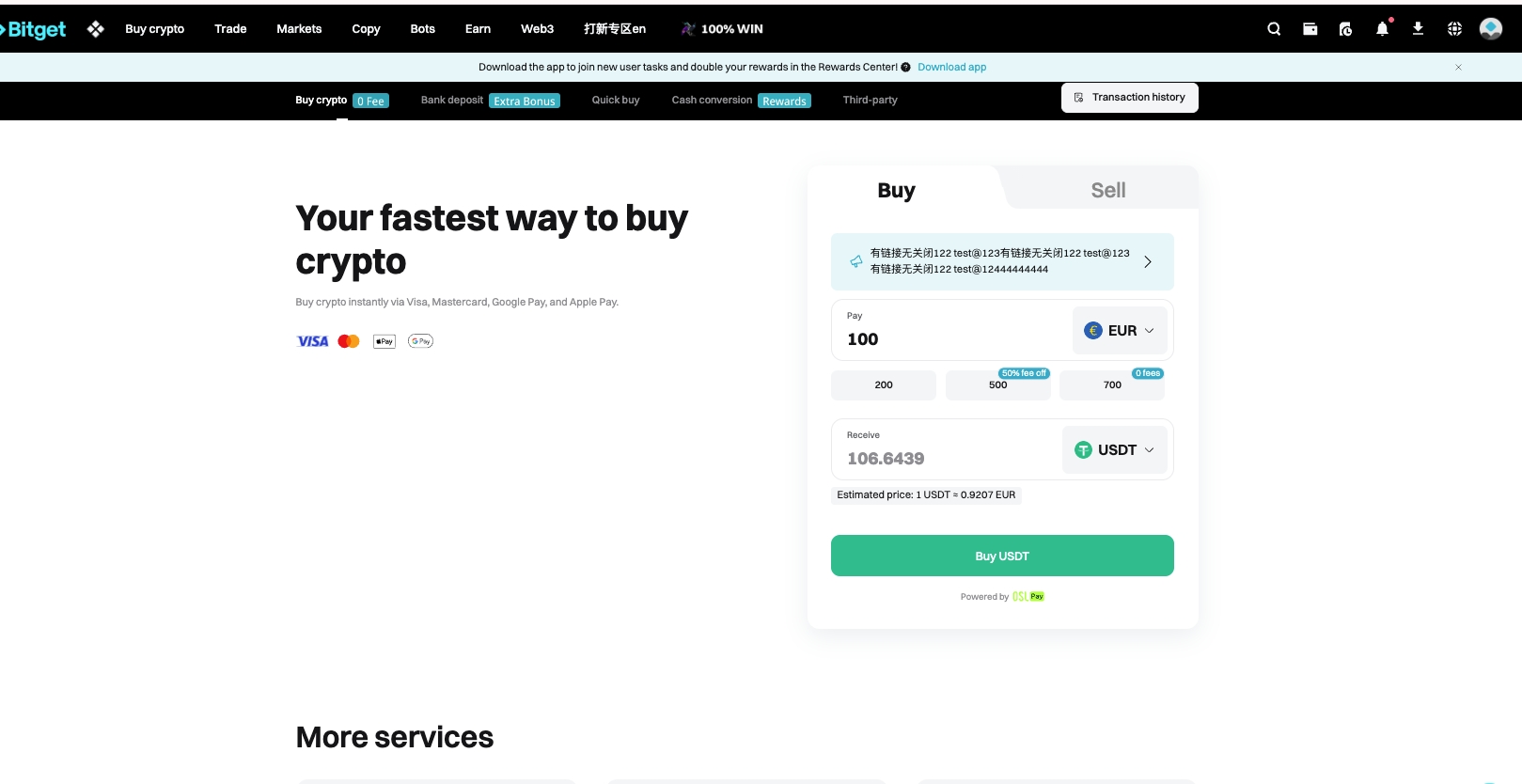Open the user profile avatar
This screenshot has height=784, width=1522.
tap(1491, 29)
